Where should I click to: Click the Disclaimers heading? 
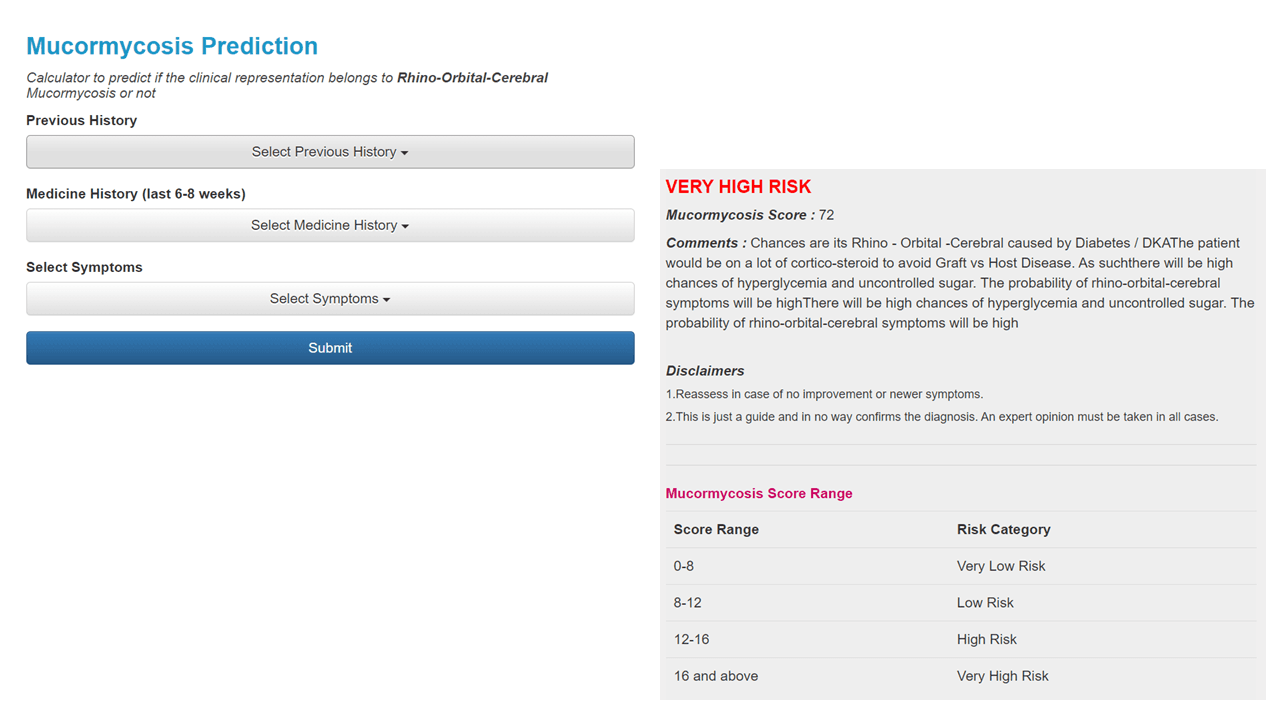705,370
